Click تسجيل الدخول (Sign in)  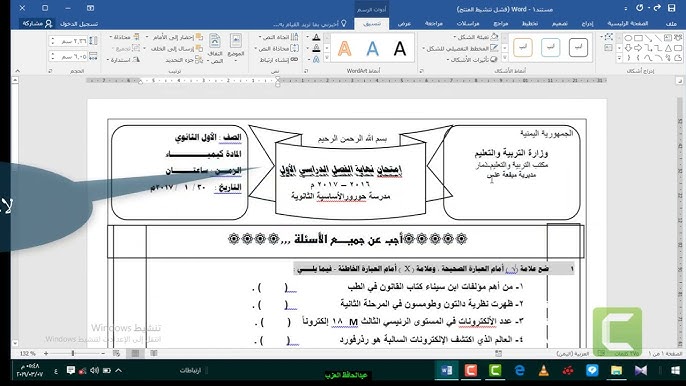[x=79, y=24]
